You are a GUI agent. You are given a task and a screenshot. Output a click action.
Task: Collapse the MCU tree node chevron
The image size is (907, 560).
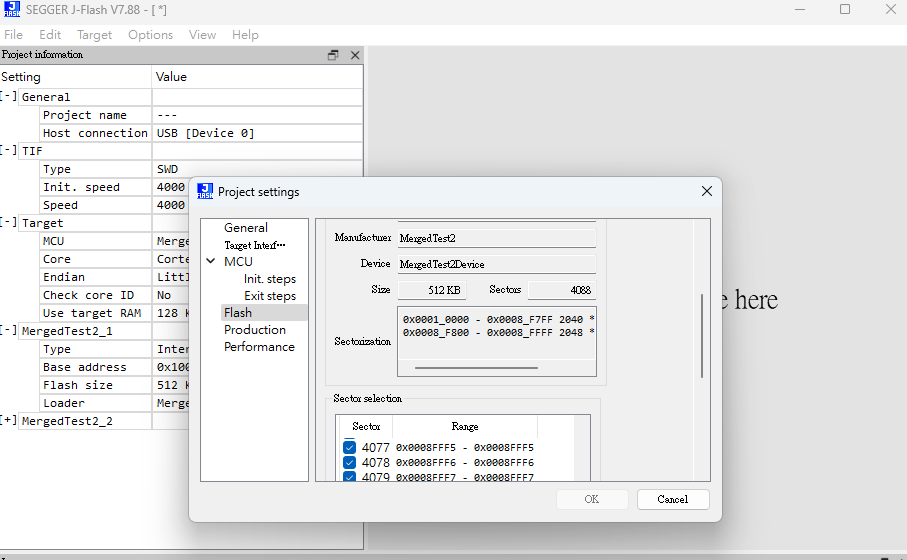point(211,261)
